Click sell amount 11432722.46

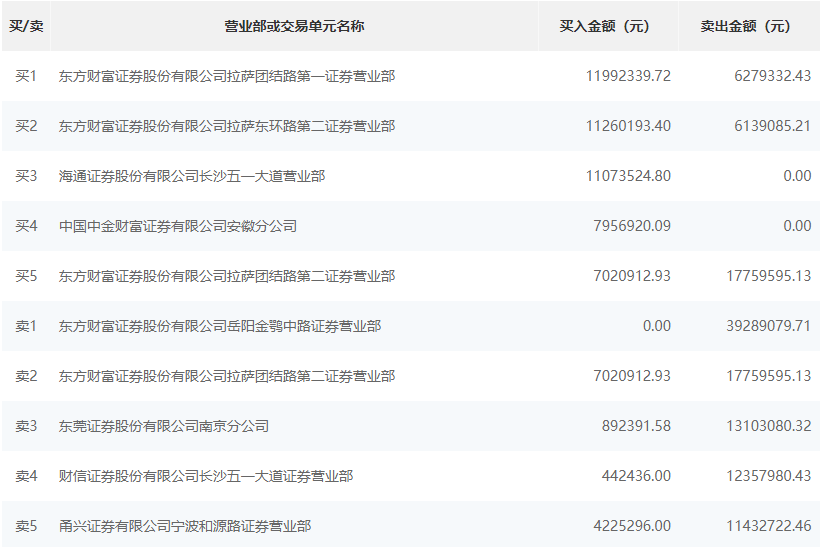[769, 526]
